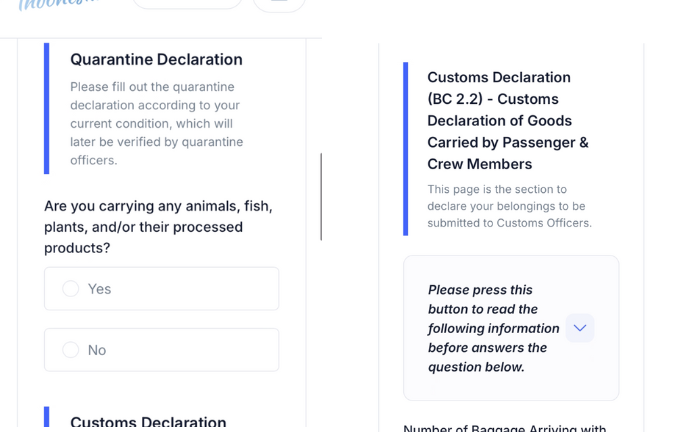This screenshot has height=432, width=694.
Task: Click the blue accent bar below the No option
Action: [x=46, y=419]
